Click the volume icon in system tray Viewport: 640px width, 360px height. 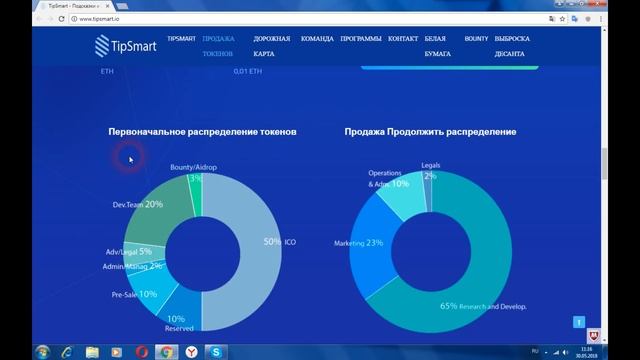click(x=566, y=352)
